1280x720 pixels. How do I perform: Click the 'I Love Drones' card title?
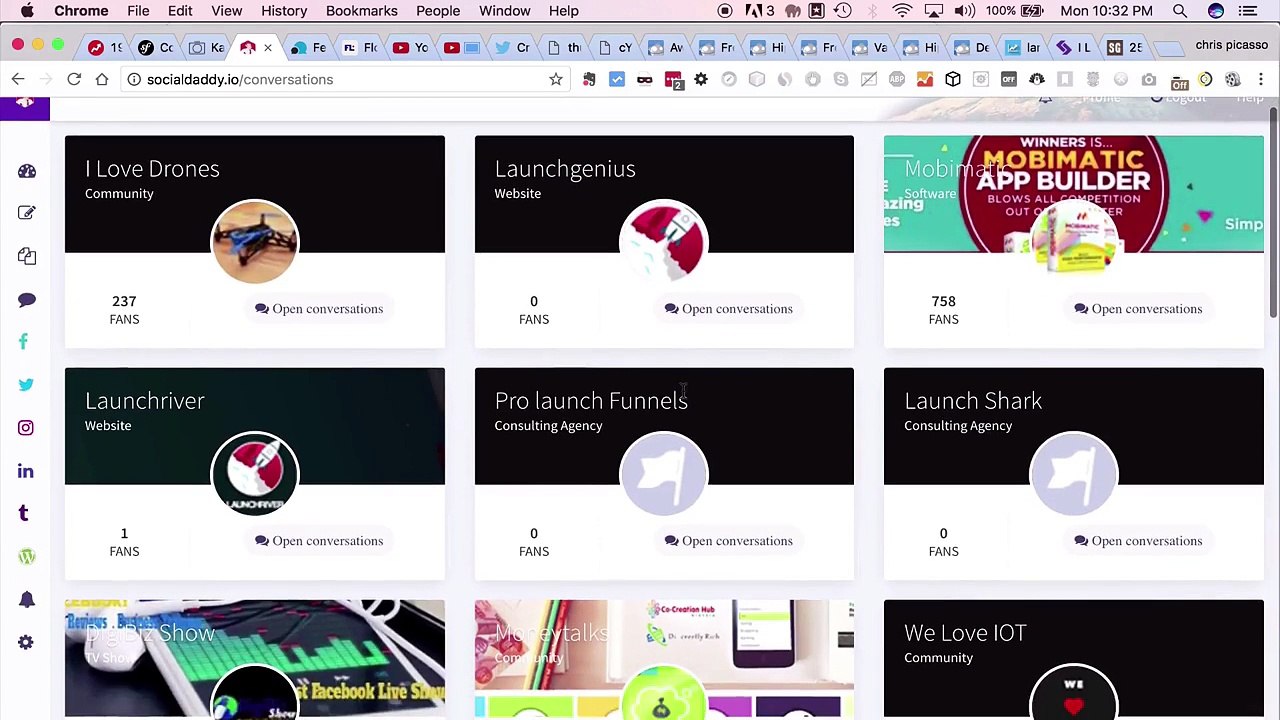[x=152, y=169]
